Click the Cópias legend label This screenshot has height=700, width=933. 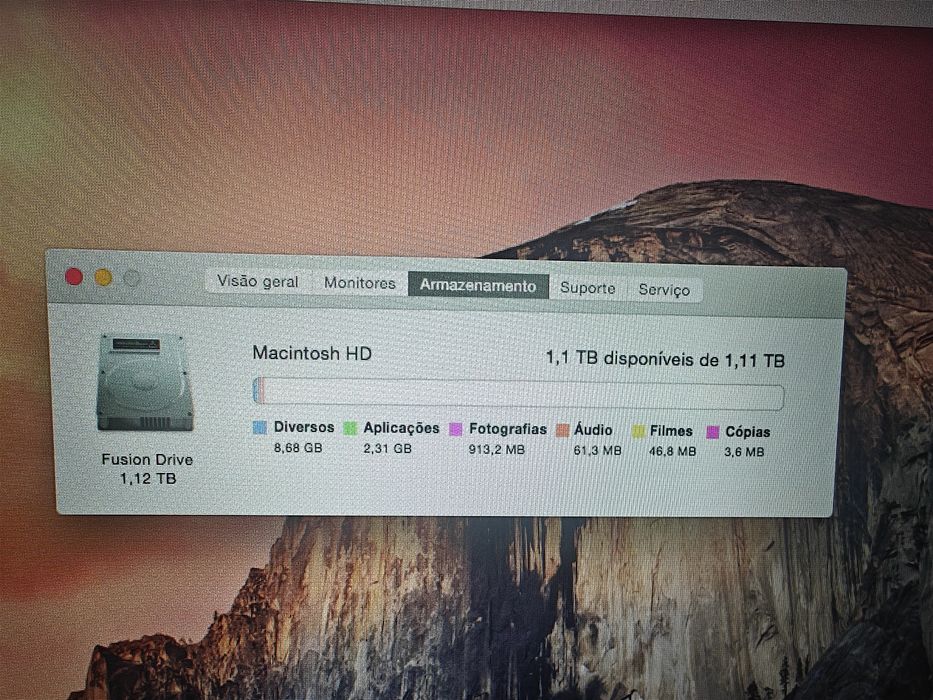(748, 432)
